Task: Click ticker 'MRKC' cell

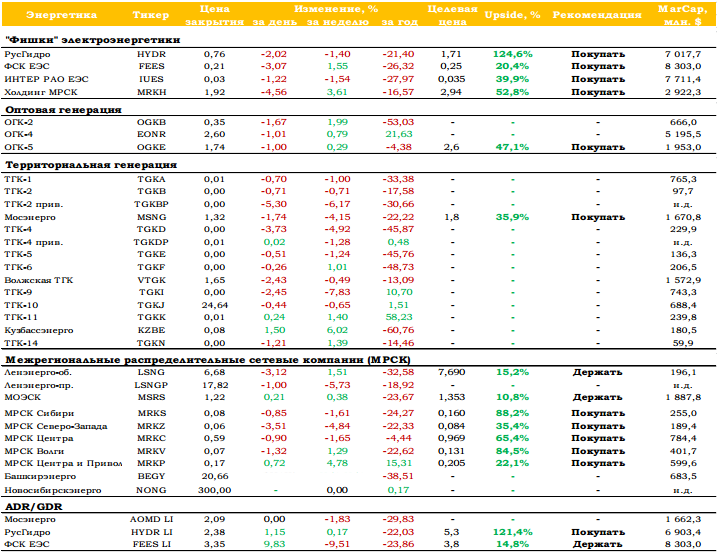Action: [152, 438]
